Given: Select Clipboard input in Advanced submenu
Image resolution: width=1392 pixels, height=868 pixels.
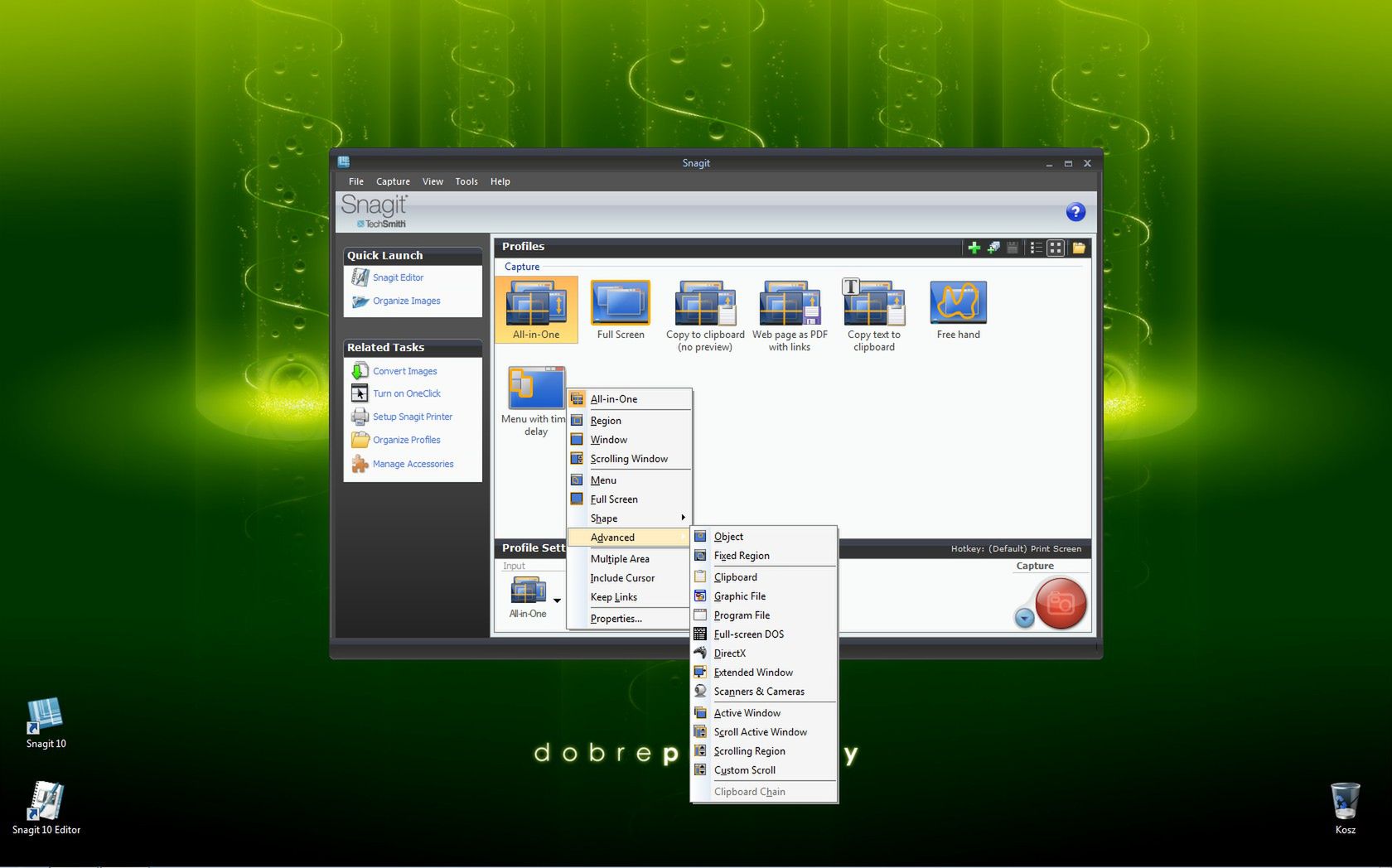Looking at the screenshot, I should pyautogui.click(x=764, y=577).
